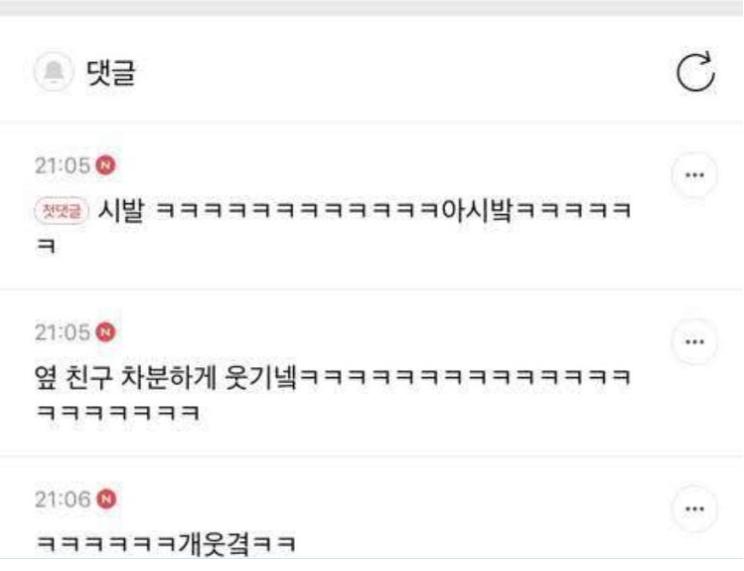Tap the phrase 옆 친구 차분하게 웃기넴
This screenshot has height=571, width=744.
pyautogui.click(x=166, y=377)
